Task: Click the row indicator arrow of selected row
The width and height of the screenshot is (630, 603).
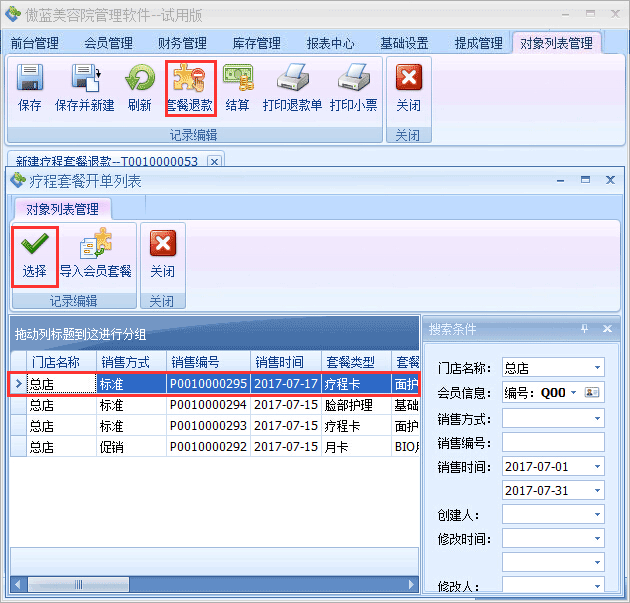Action: pos(18,384)
